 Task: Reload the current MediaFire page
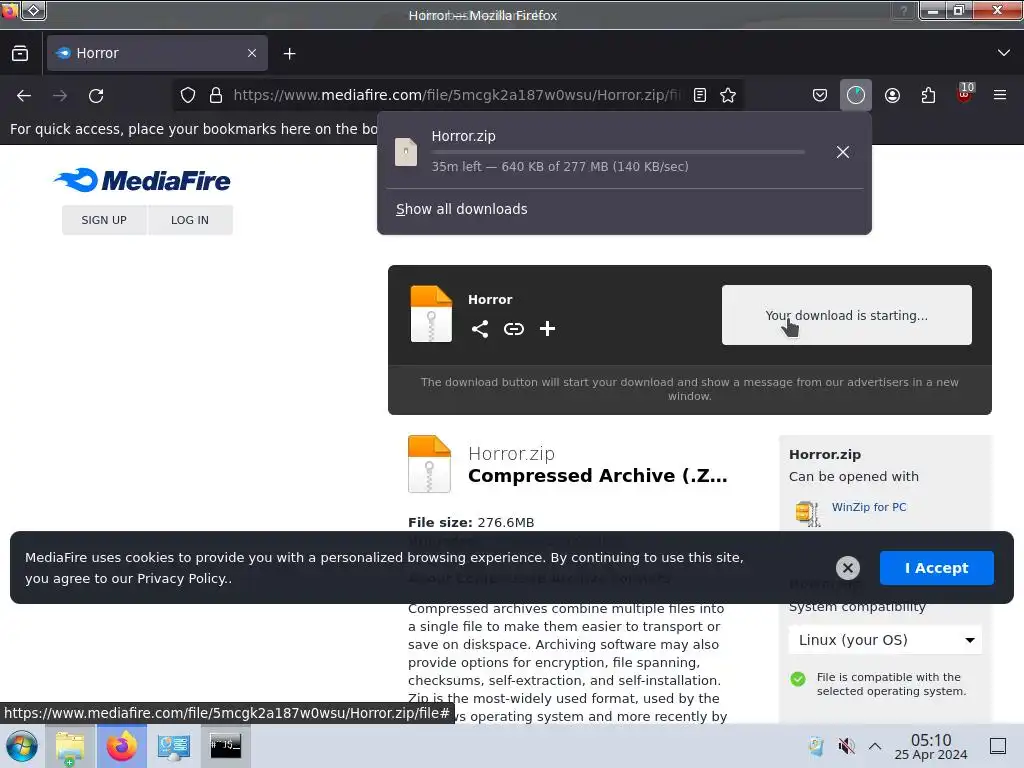96,95
